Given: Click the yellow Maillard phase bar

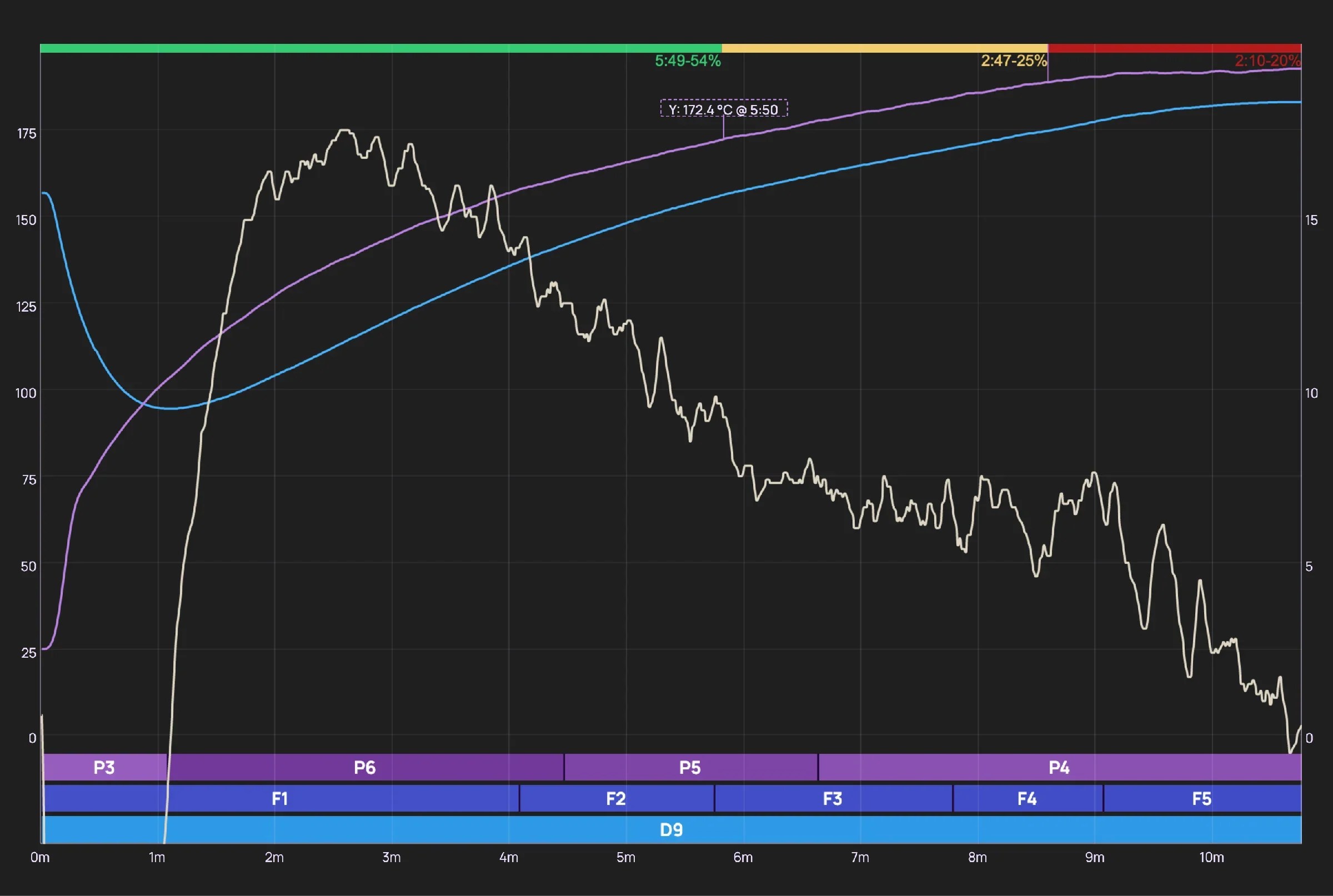Looking at the screenshot, I should tap(884, 48).
